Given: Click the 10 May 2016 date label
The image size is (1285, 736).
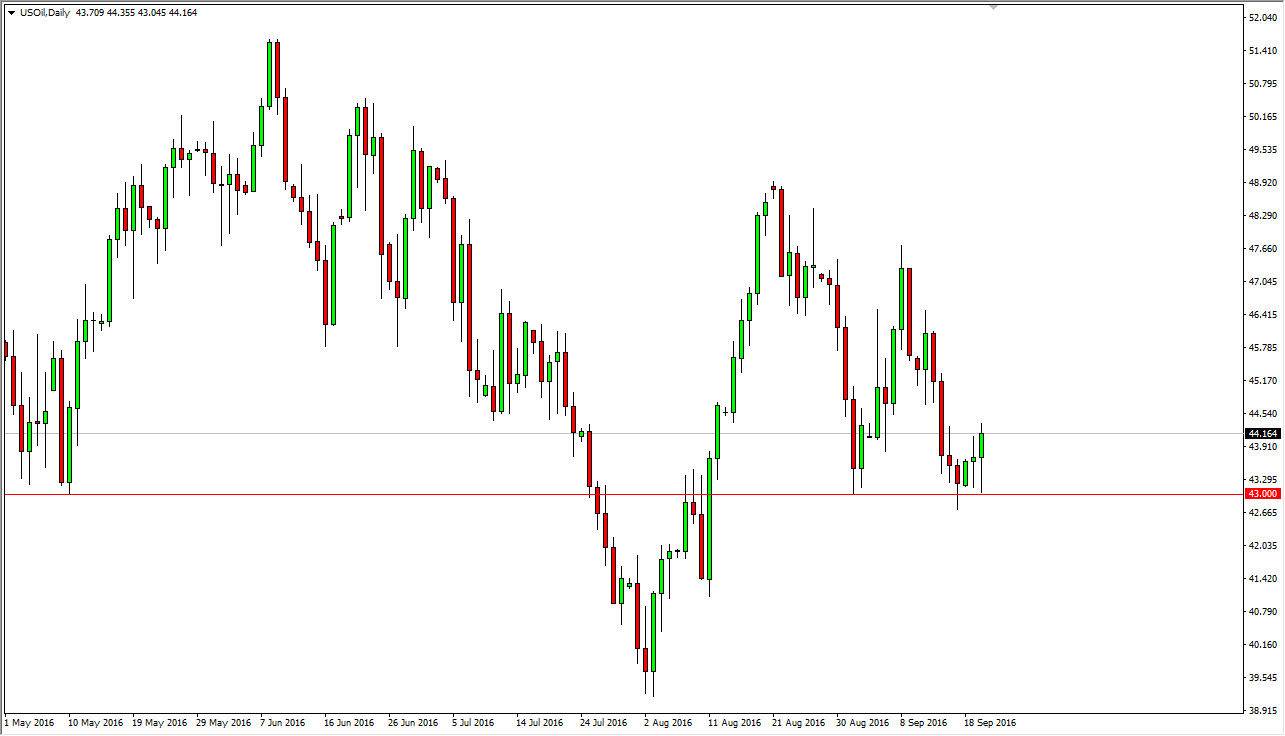Looking at the screenshot, I should click(96, 722).
